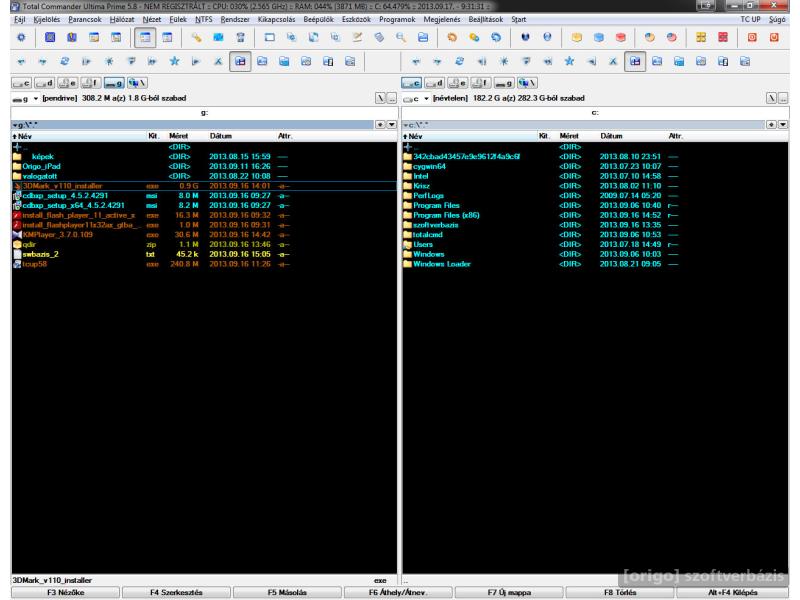Click left panel's X-shaped cut icon

point(218,62)
